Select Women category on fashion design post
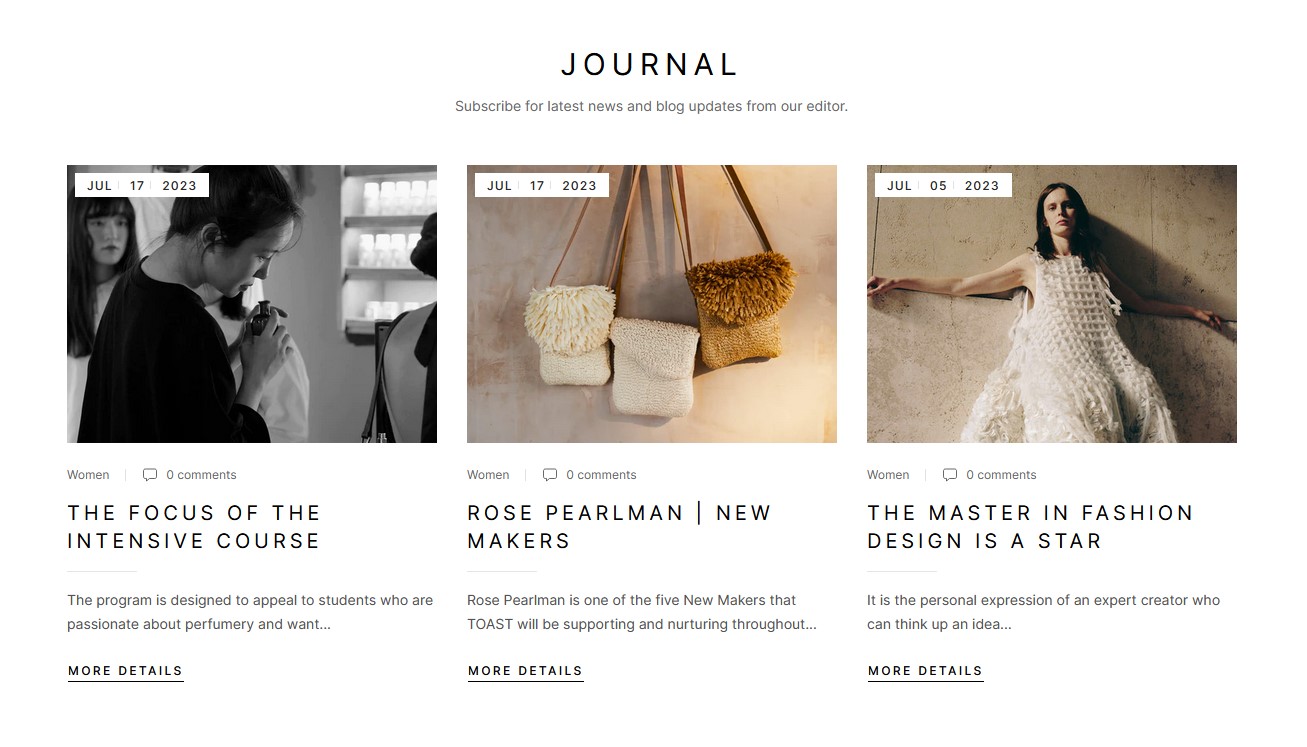The height and width of the screenshot is (747, 1307). 888,475
